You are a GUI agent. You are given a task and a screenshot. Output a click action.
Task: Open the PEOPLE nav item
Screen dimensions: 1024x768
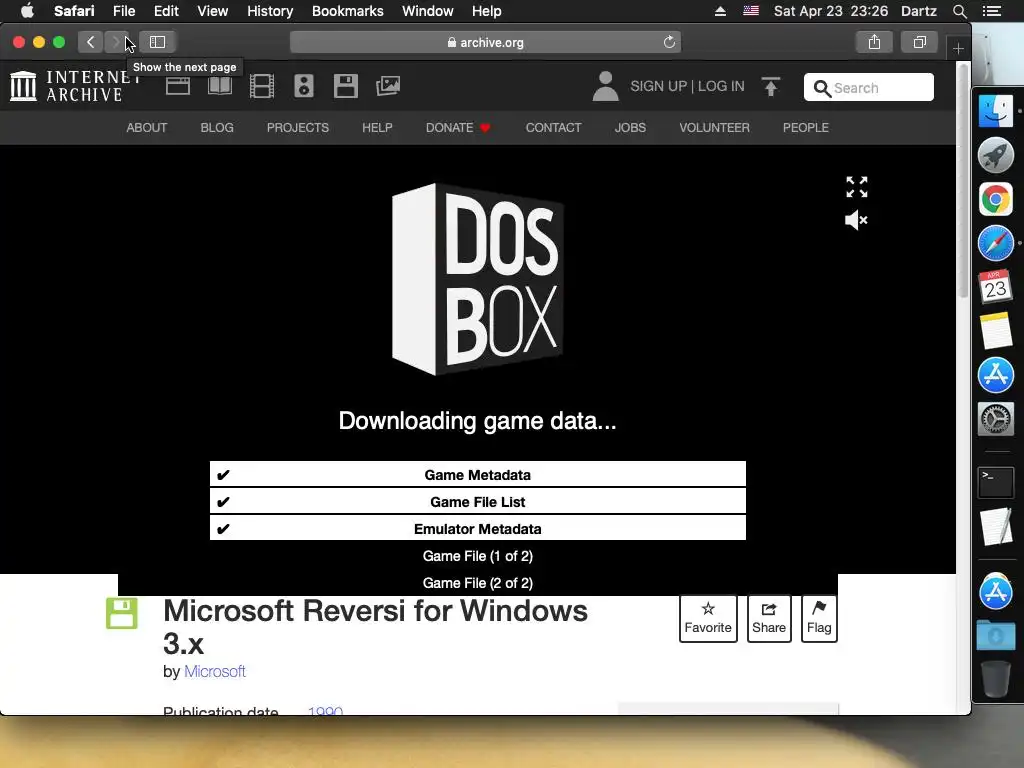(x=806, y=128)
